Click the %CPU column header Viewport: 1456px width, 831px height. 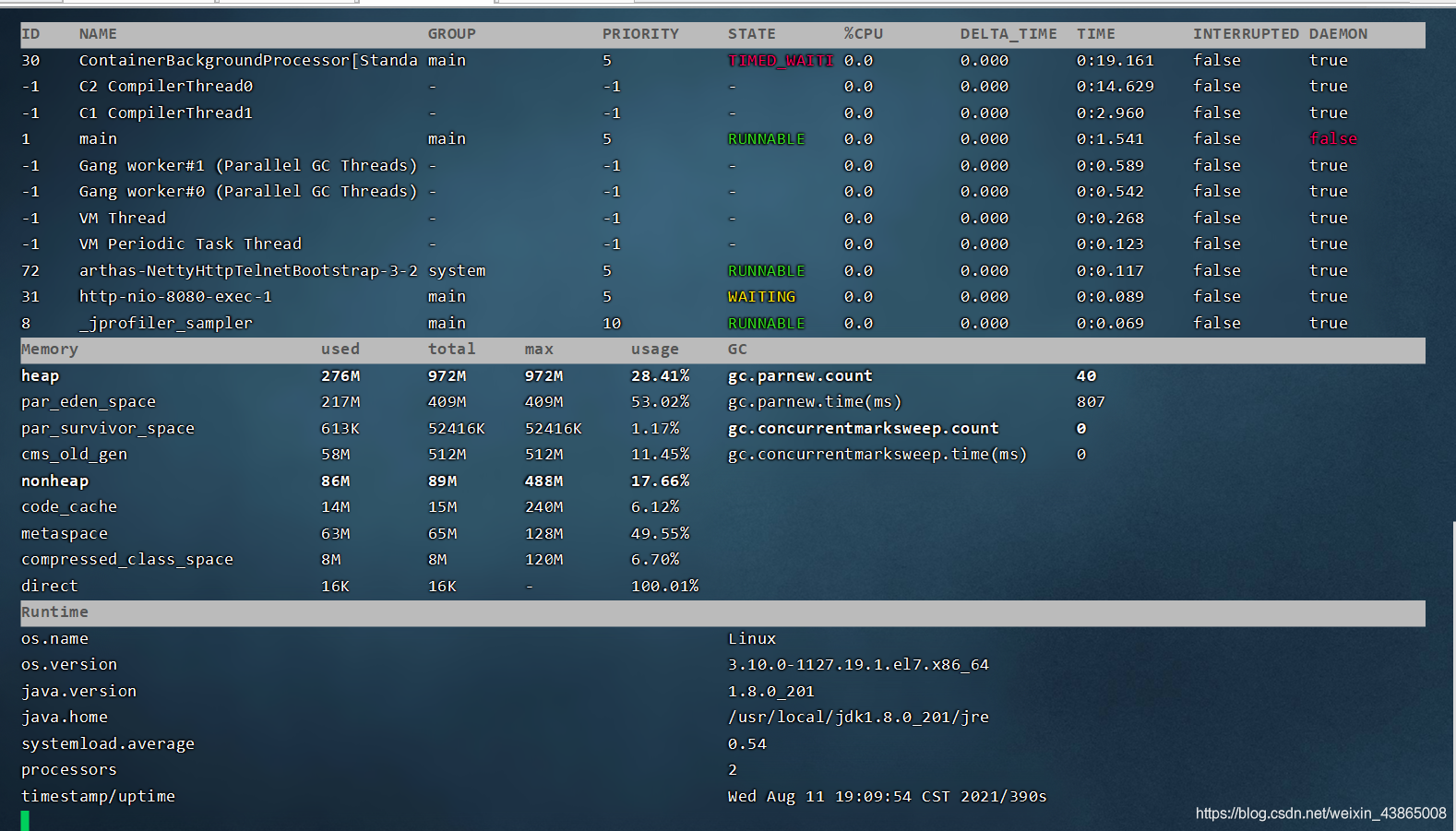864,34
